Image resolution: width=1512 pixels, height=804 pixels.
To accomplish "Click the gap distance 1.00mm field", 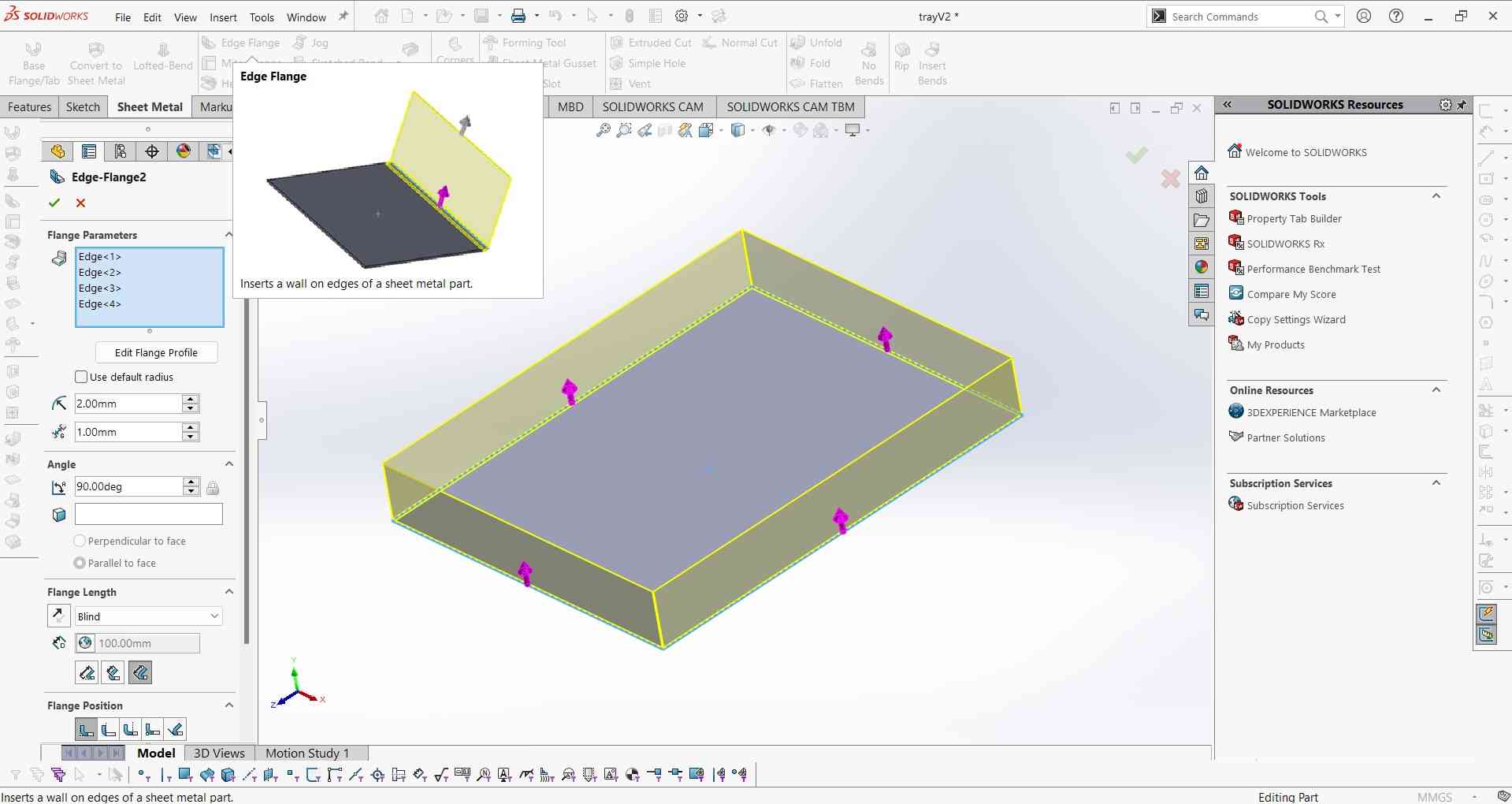I will pos(128,432).
